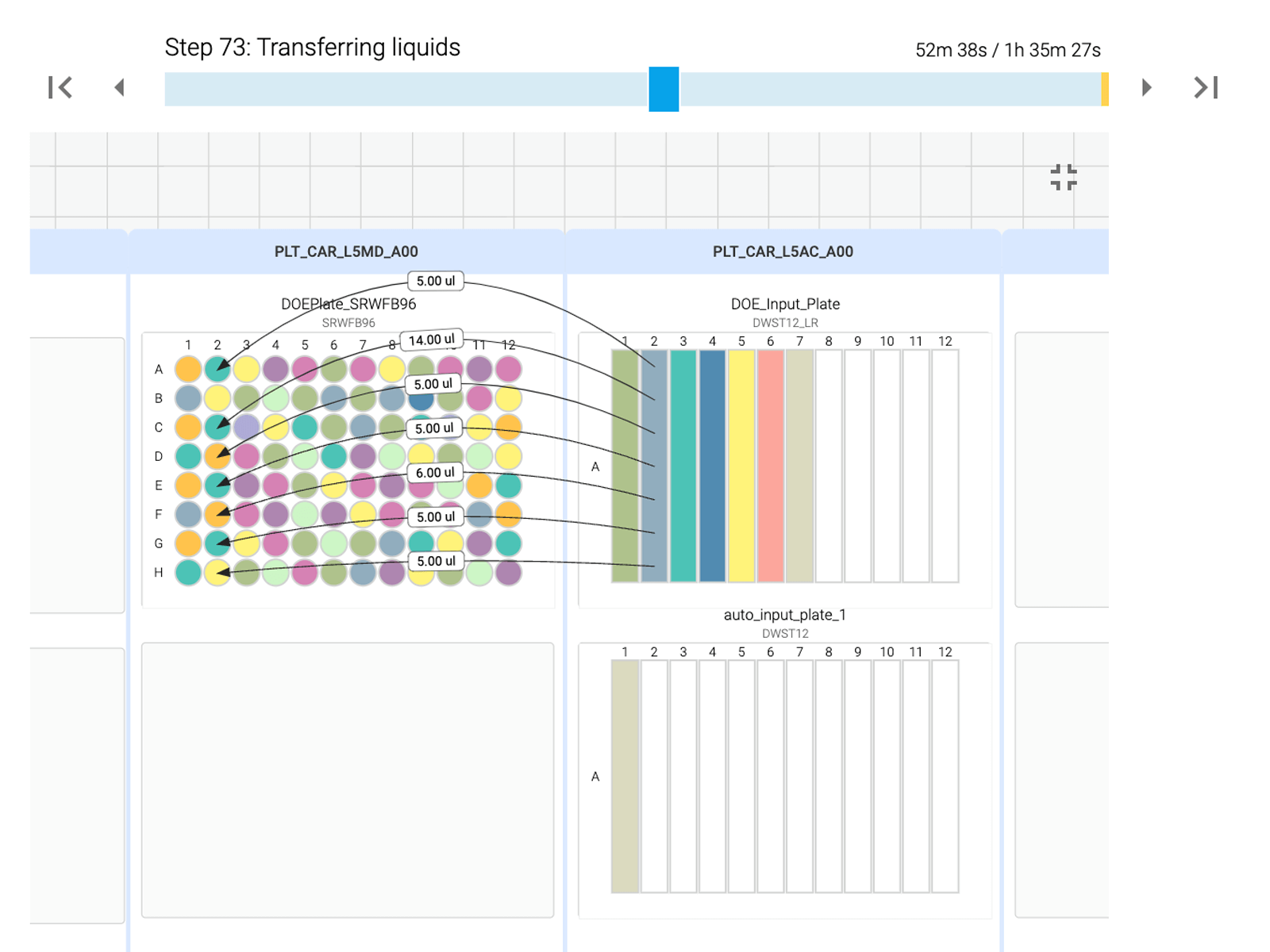Select beige column 7 trough of DOE_Input_Plate

click(x=799, y=466)
